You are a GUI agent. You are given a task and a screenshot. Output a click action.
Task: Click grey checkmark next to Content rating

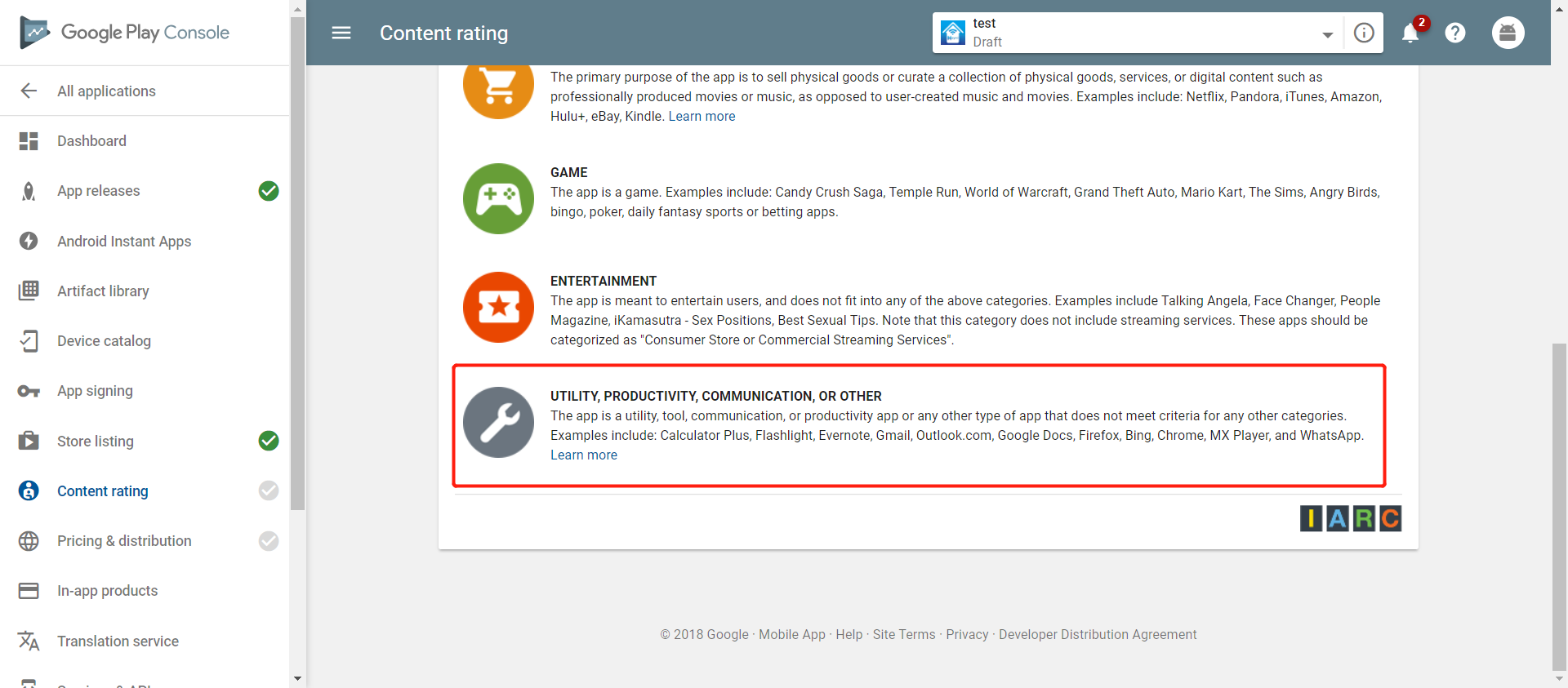(269, 490)
